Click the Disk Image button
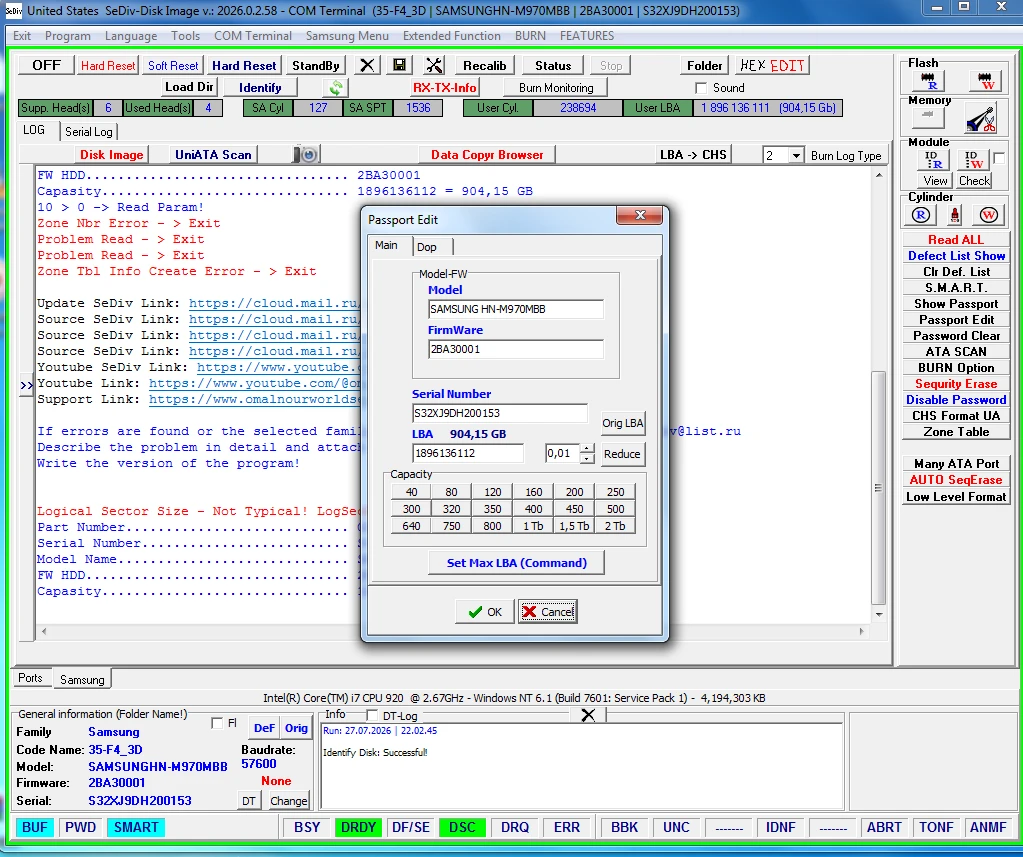Screen dimensions: 1023x857 pyautogui.click(x=111, y=155)
